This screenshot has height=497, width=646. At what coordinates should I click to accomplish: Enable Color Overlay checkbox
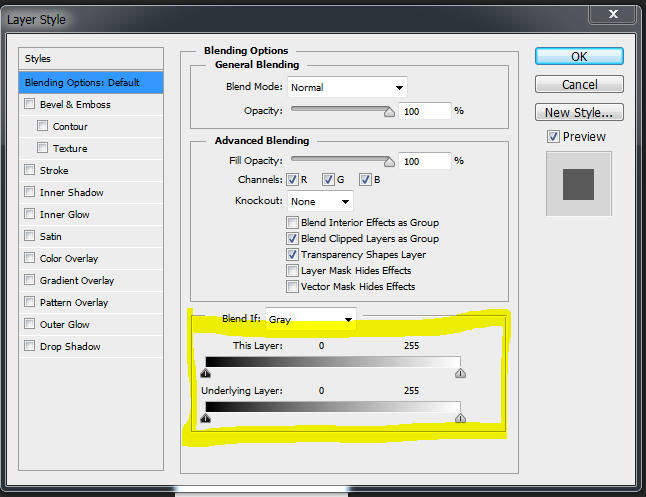click(30, 258)
